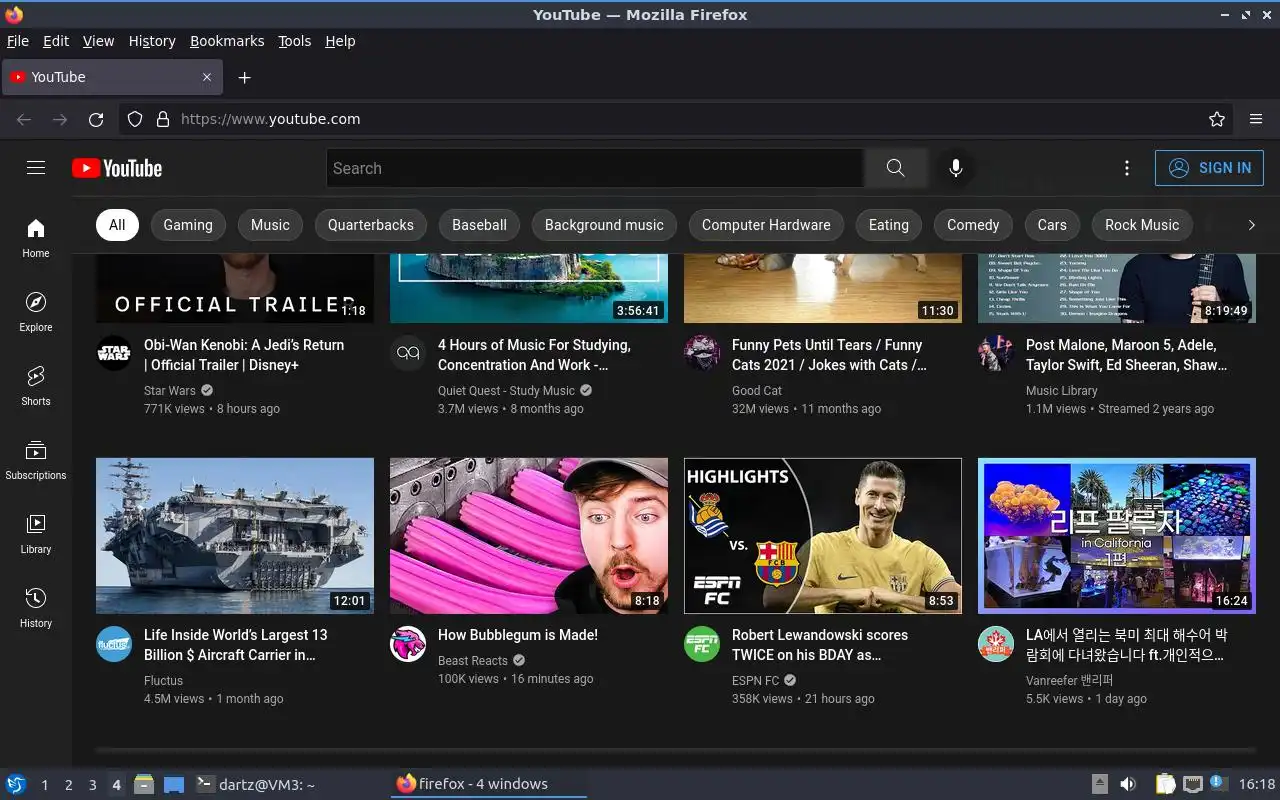Viewport: 1280px width, 800px height.
Task: Close the YouTube browser tab
Action: tap(207, 77)
